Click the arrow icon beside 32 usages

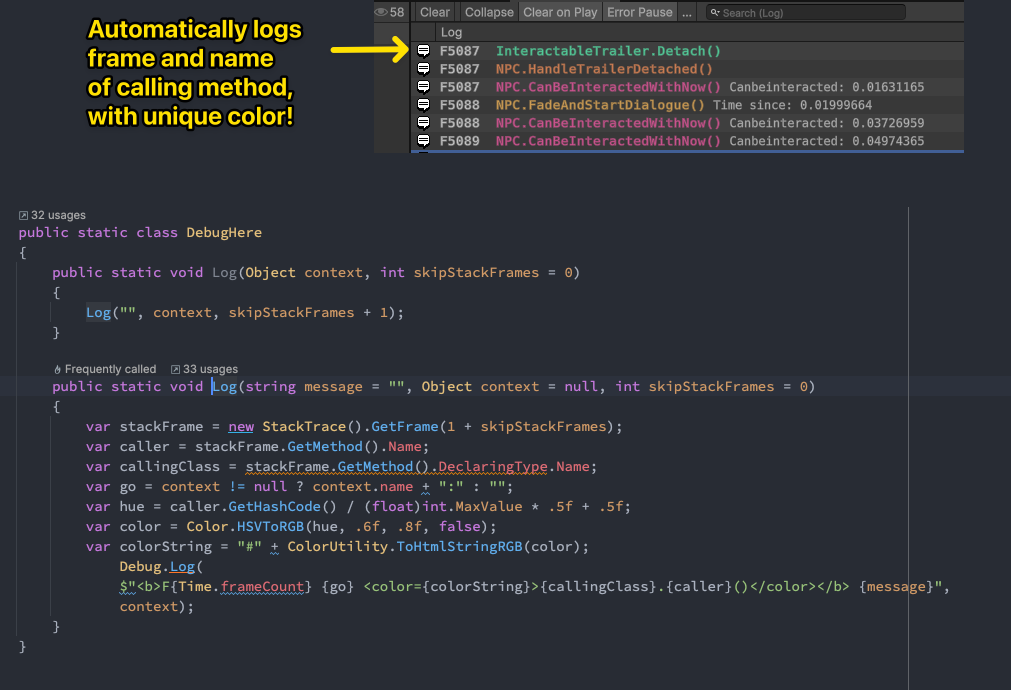(24, 215)
